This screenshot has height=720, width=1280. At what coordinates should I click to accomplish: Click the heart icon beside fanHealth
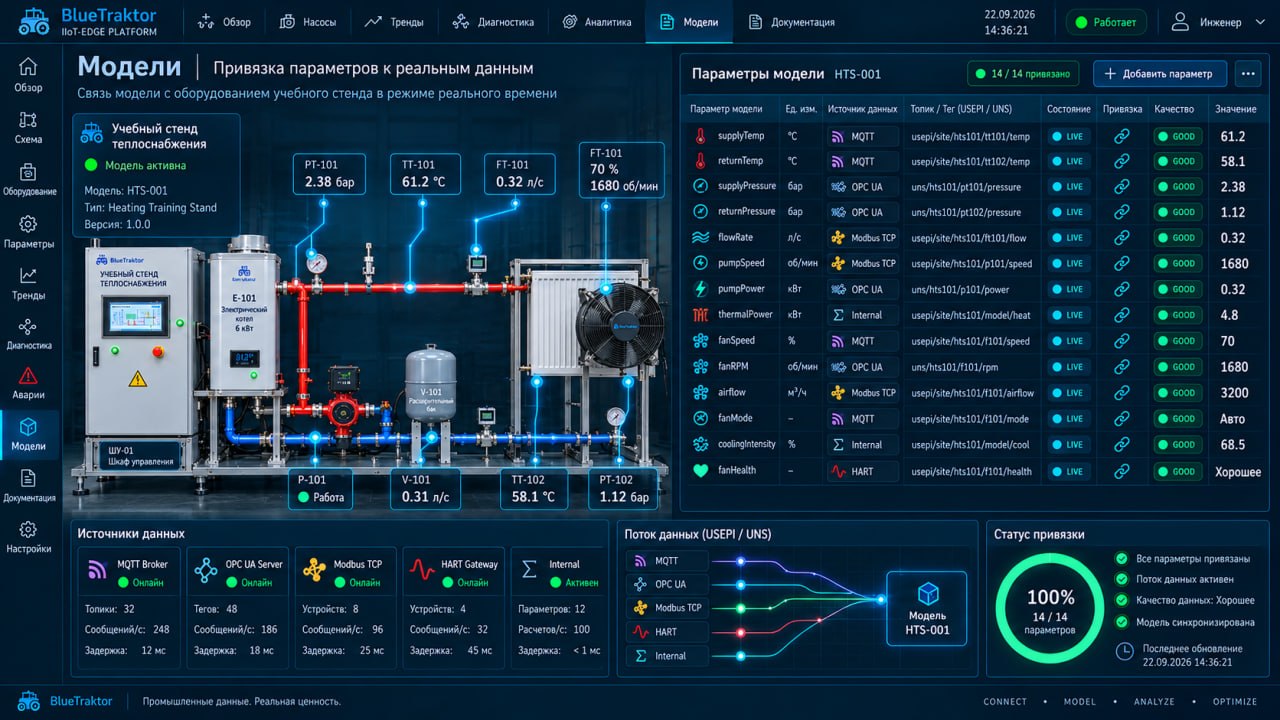(x=700, y=470)
